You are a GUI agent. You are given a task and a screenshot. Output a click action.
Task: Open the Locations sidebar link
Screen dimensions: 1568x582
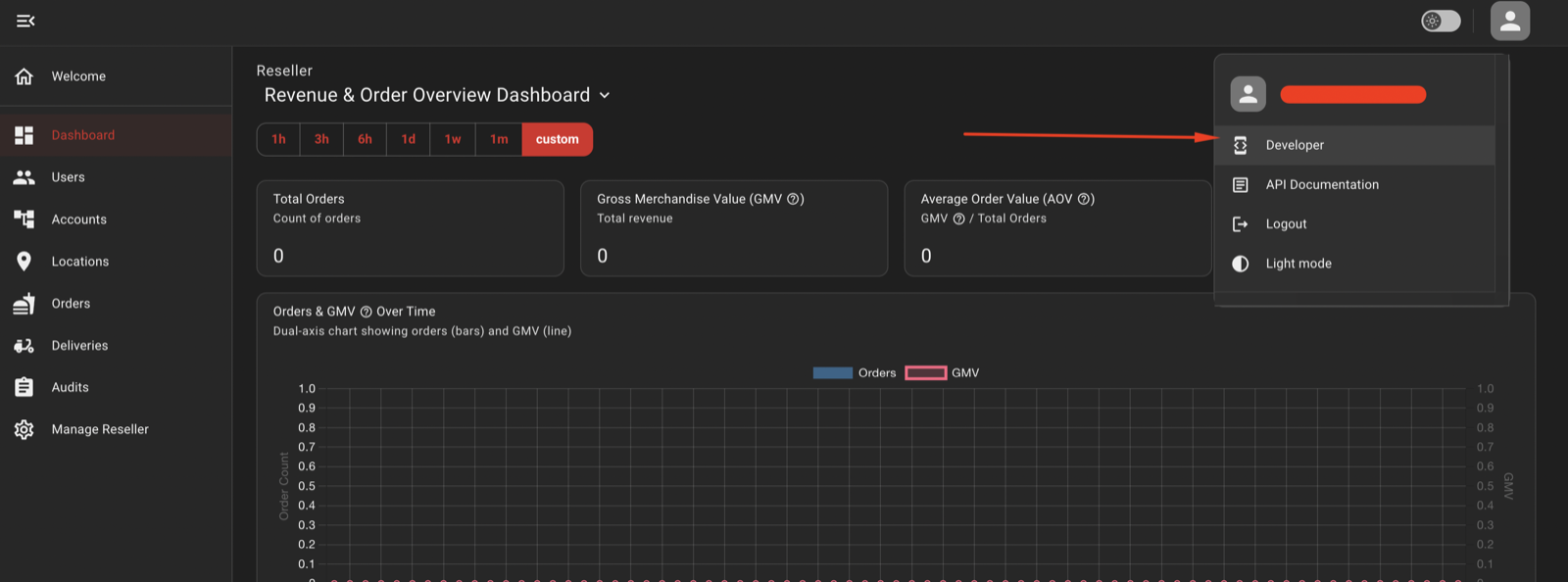(x=116, y=262)
